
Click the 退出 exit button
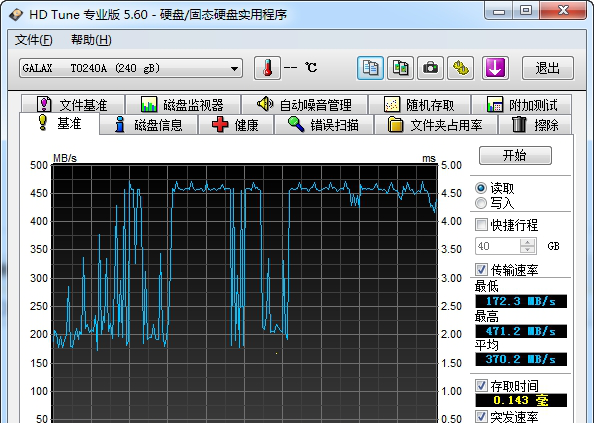point(548,68)
